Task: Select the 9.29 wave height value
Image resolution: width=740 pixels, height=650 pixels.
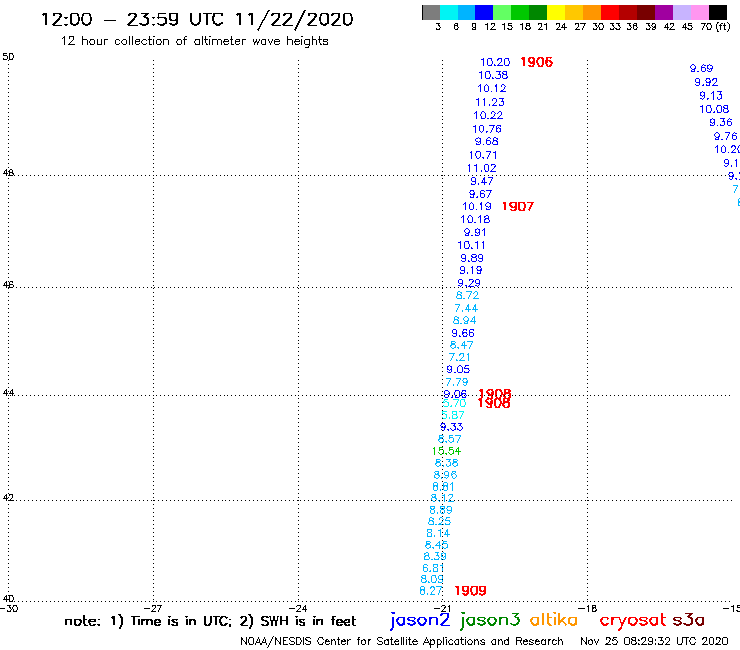Action: [469, 283]
